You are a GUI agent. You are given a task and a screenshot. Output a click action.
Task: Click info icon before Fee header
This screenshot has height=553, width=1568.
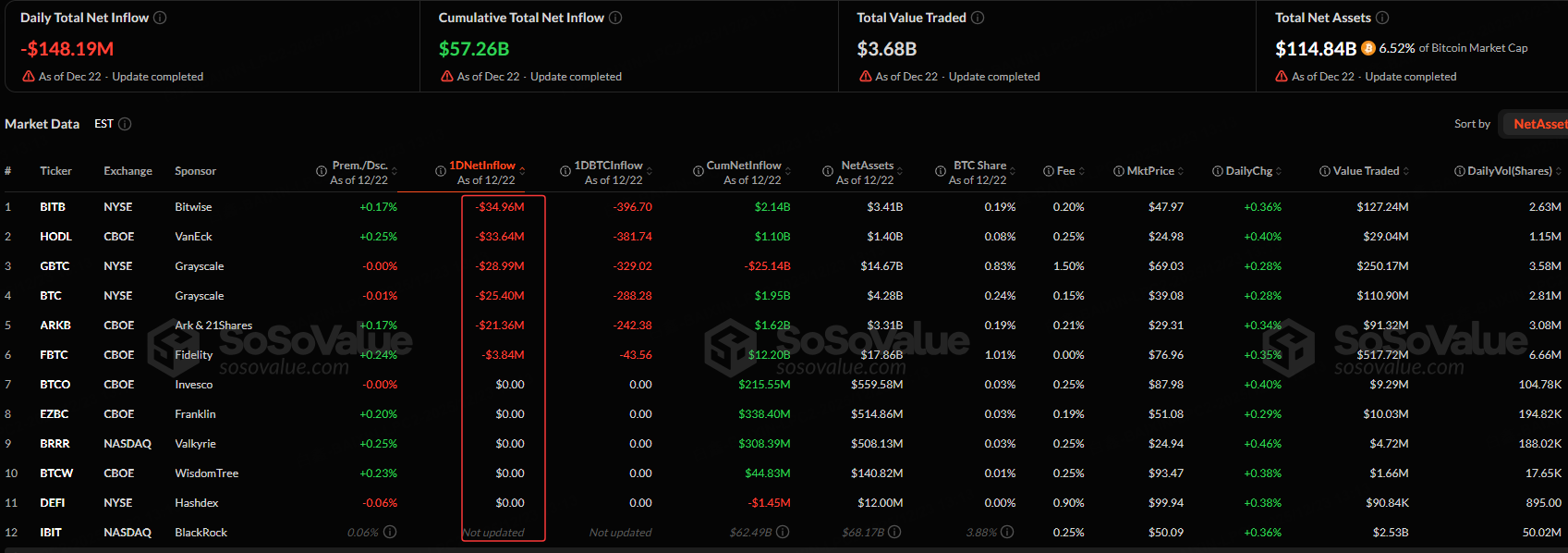pyautogui.click(x=1049, y=171)
